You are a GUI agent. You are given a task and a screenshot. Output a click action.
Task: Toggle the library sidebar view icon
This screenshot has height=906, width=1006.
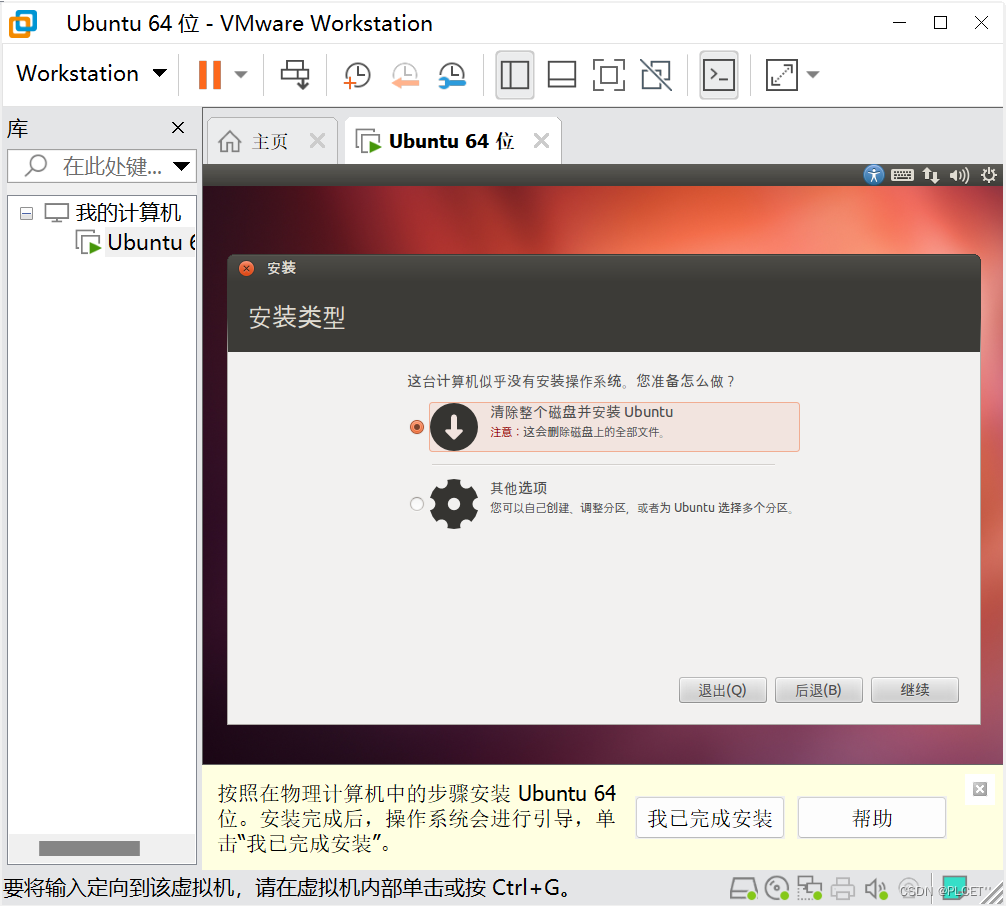[x=515, y=75]
